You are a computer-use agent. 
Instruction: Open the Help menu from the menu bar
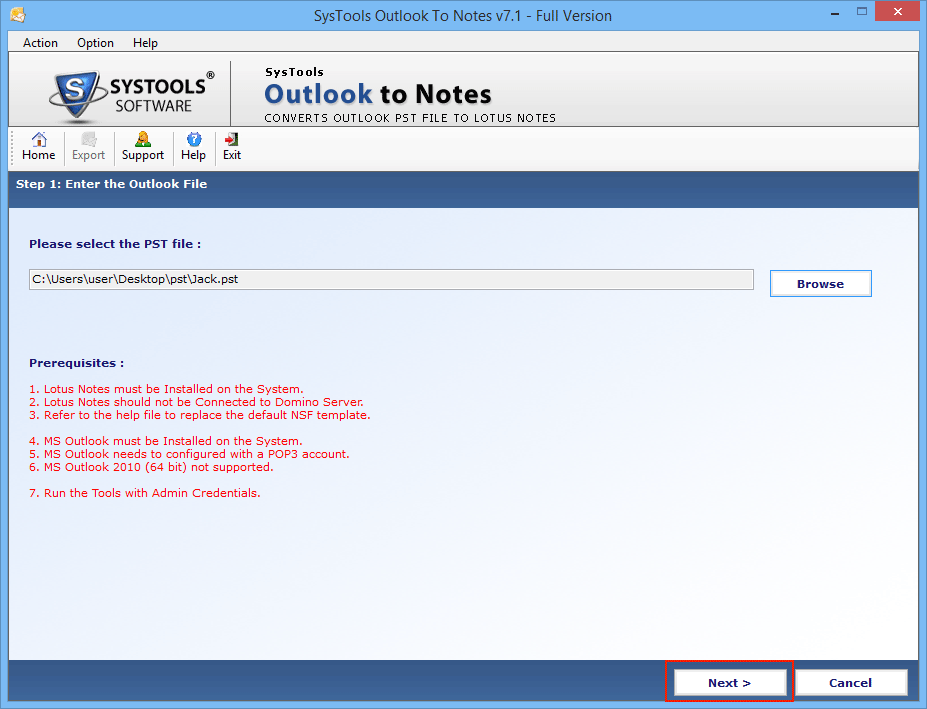pos(145,43)
